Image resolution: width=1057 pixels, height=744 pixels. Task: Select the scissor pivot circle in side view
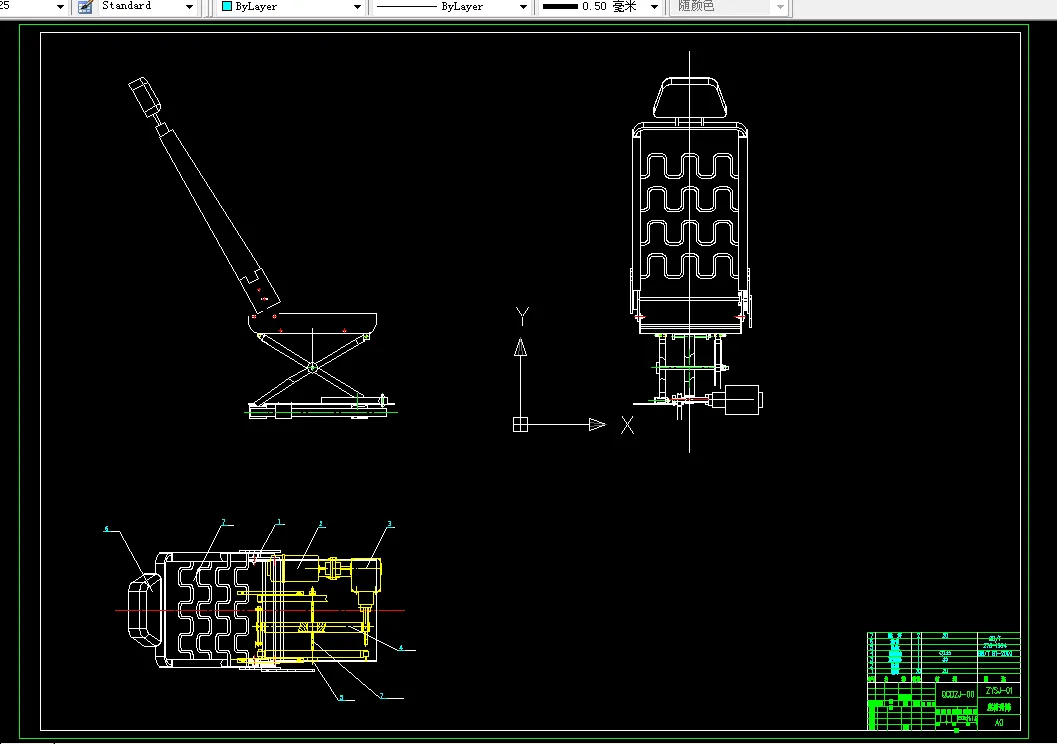click(312, 367)
